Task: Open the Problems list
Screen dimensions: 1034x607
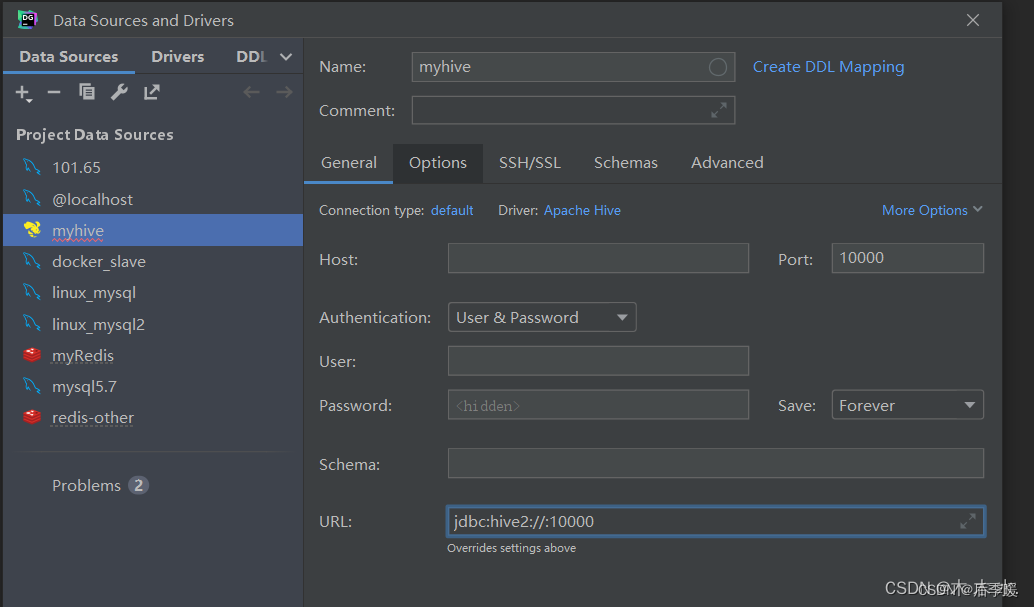Action: tap(100, 485)
